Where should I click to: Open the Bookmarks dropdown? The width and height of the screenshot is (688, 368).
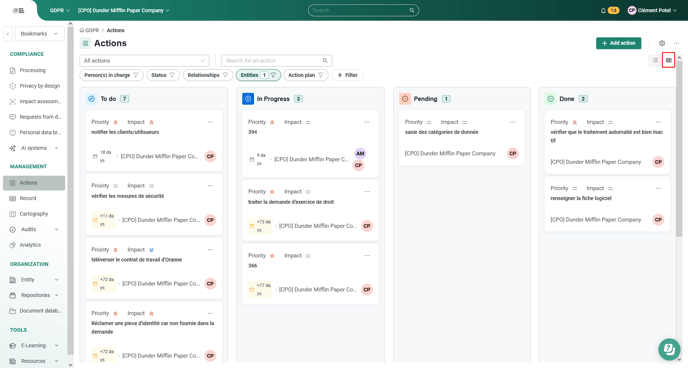click(39, 34)
